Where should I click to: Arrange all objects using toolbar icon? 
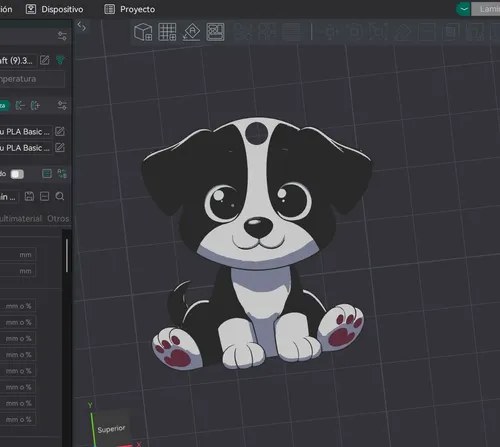click(215, 32)
